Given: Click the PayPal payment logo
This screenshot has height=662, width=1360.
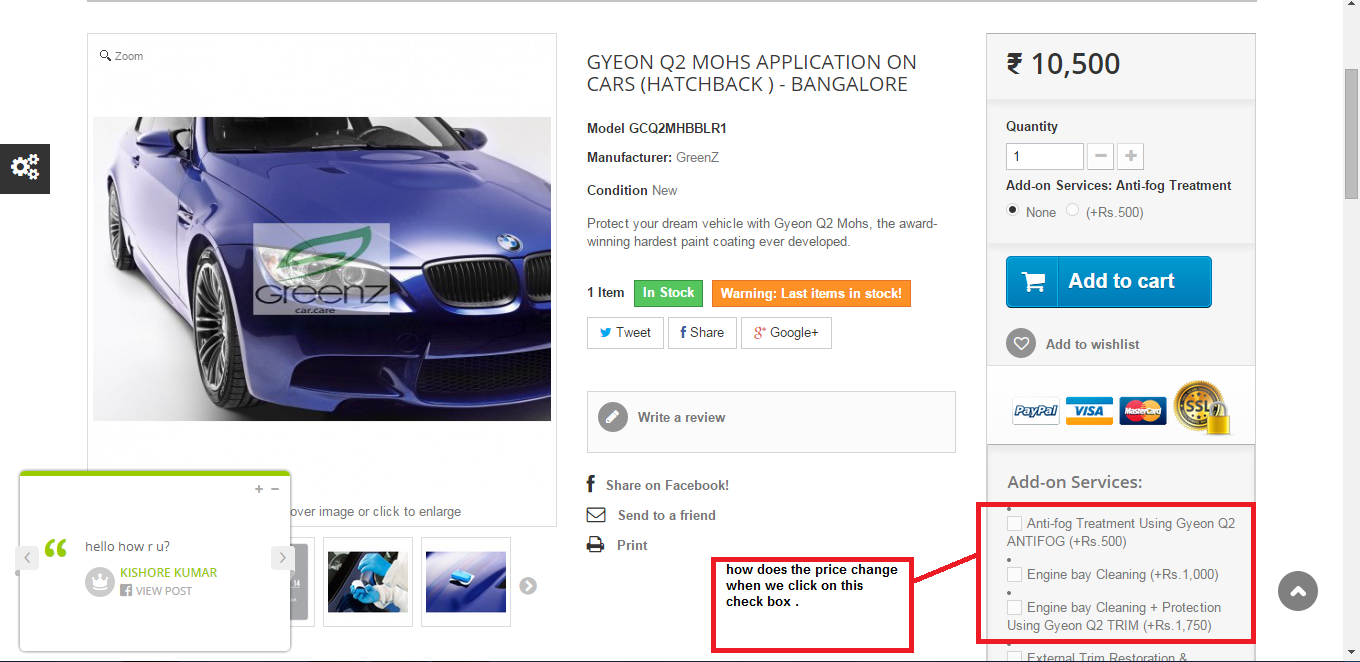Looking at the screenshot, I should coord(1036,410).
